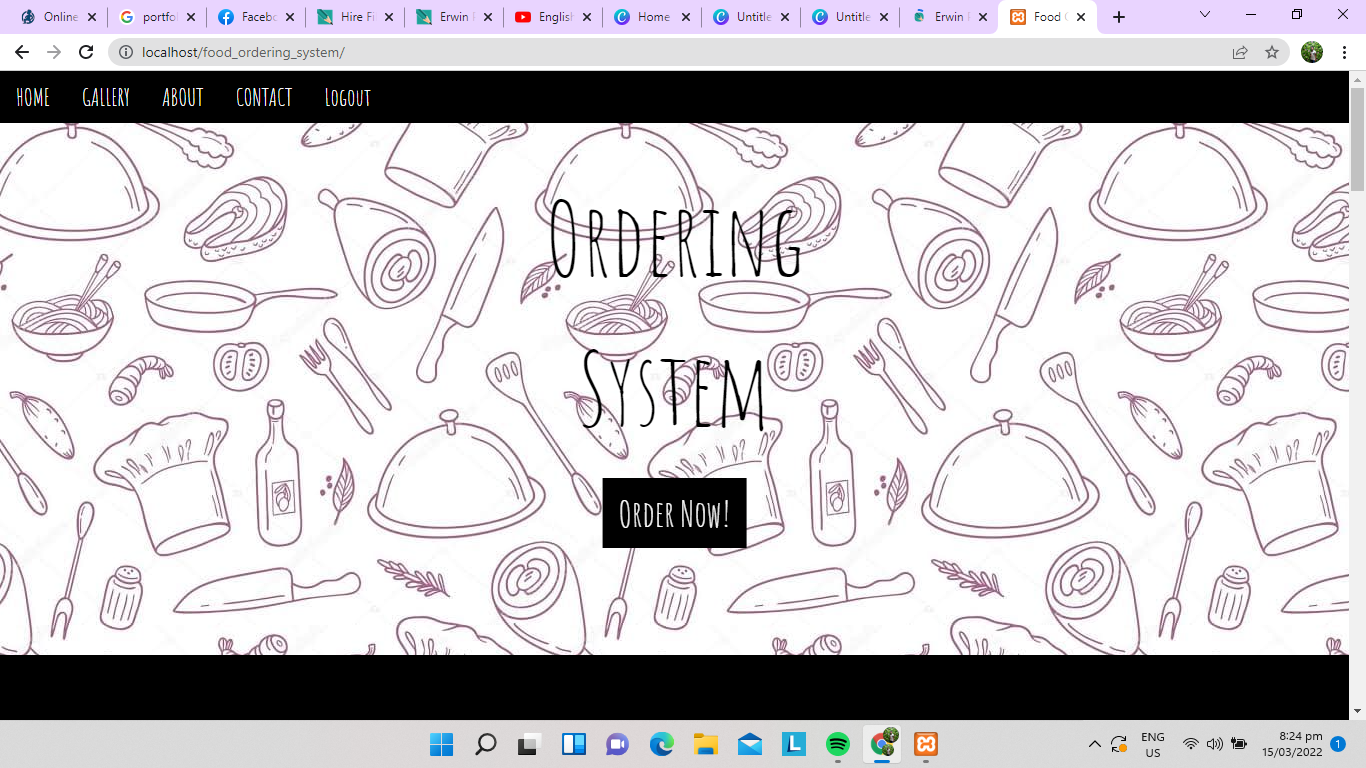1366x768 pixels.
Task: Click the page's vertical scrollbar thumb
Action: [1357, 138]
